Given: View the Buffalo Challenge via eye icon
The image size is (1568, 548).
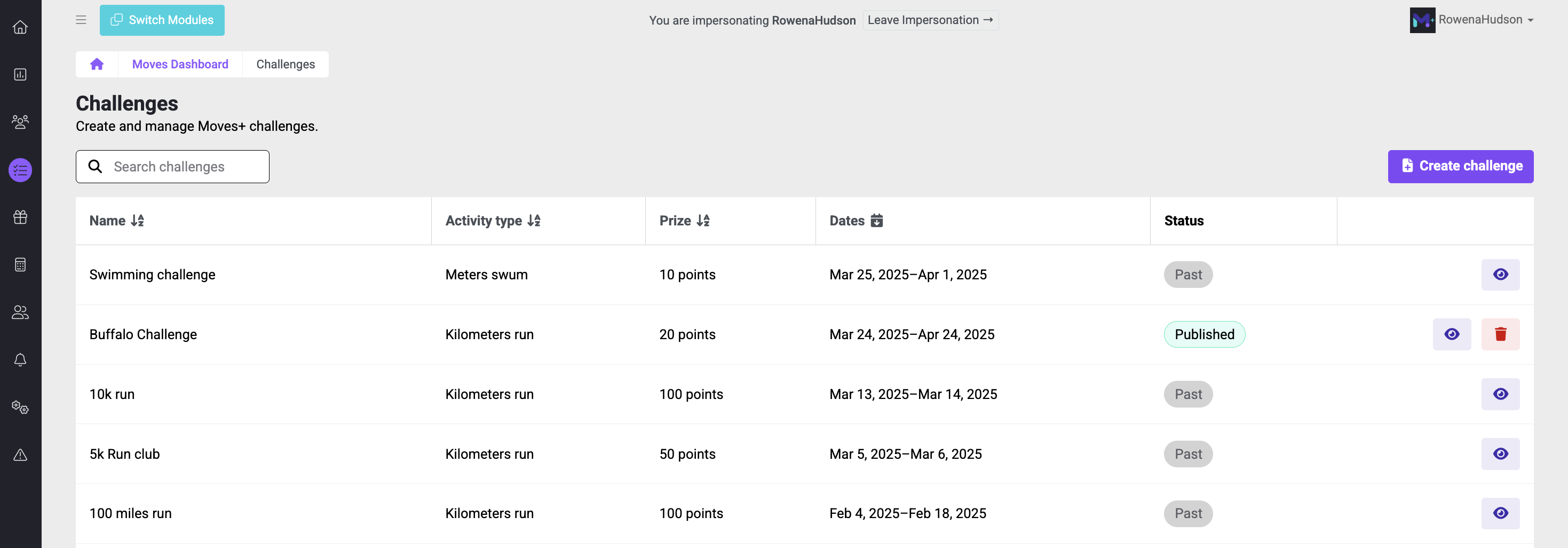Looking at the screenshot, I should [1451, 334].
